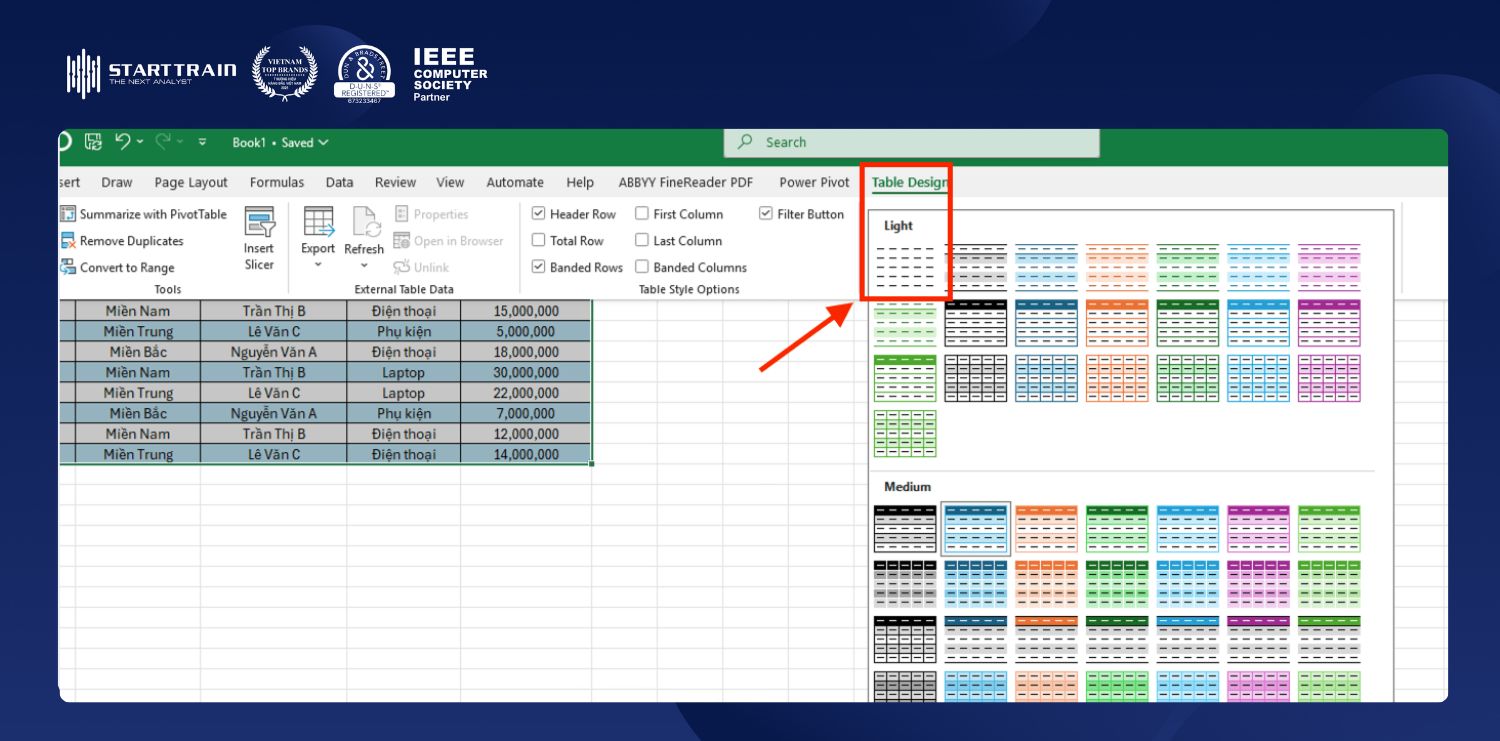
Task: Pick the Light pink banded style without header fill
Action: 1329,268
